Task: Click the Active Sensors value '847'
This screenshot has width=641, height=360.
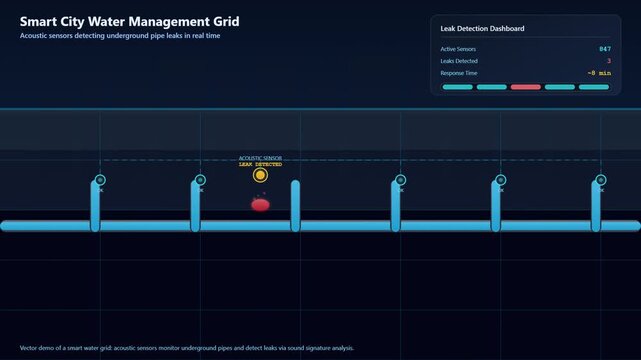Action: (x=605, y=49)
